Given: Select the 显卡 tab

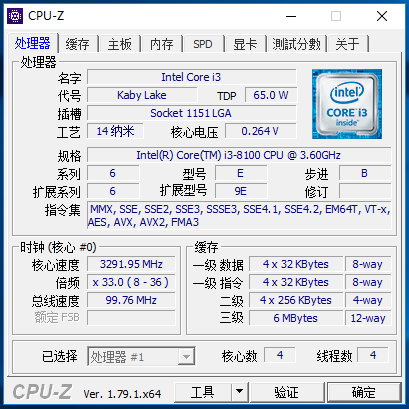Looking at the screenshot, I should [x=245, y=44].
